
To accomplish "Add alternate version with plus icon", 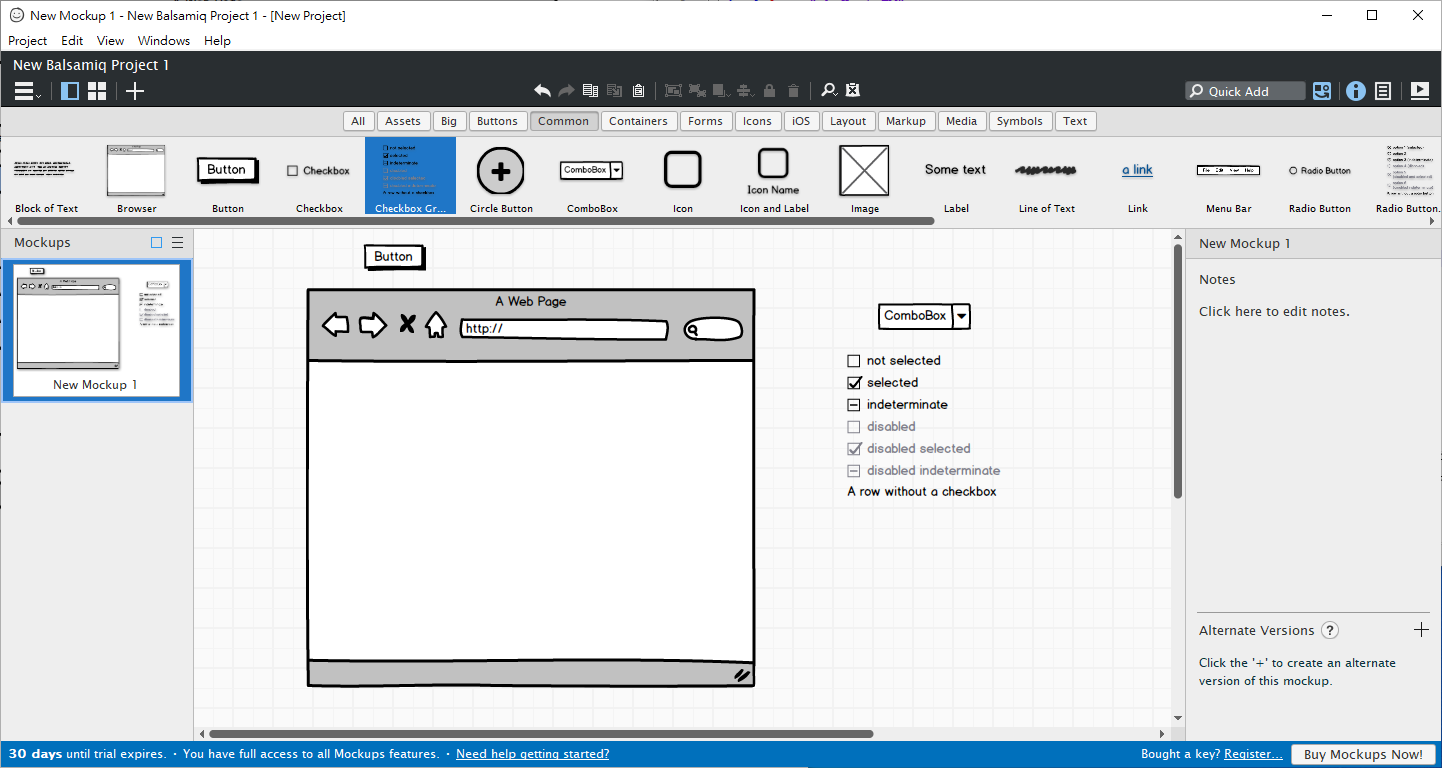I will tap(1422, 630).
